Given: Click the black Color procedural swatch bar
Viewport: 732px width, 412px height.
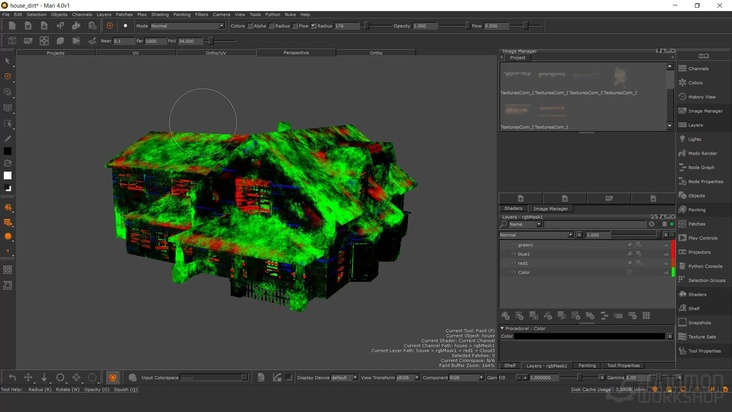Looking at the screenshot, I should pyautogui.click(x=589, y=336).
